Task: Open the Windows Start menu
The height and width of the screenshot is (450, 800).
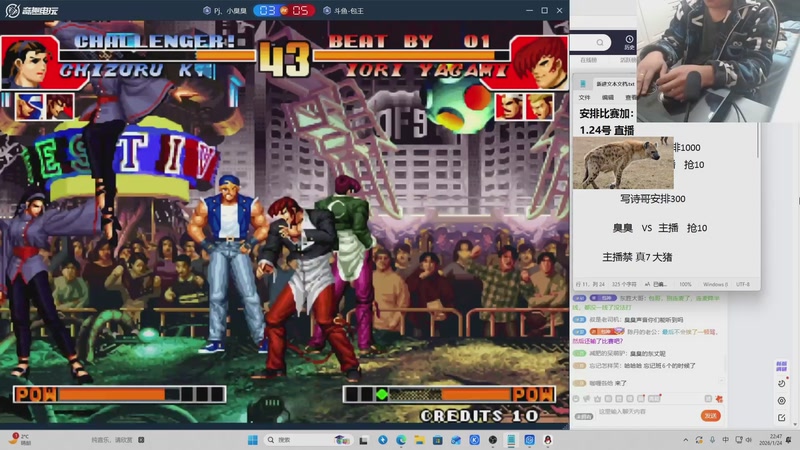Action: click(x=253, y=440)
